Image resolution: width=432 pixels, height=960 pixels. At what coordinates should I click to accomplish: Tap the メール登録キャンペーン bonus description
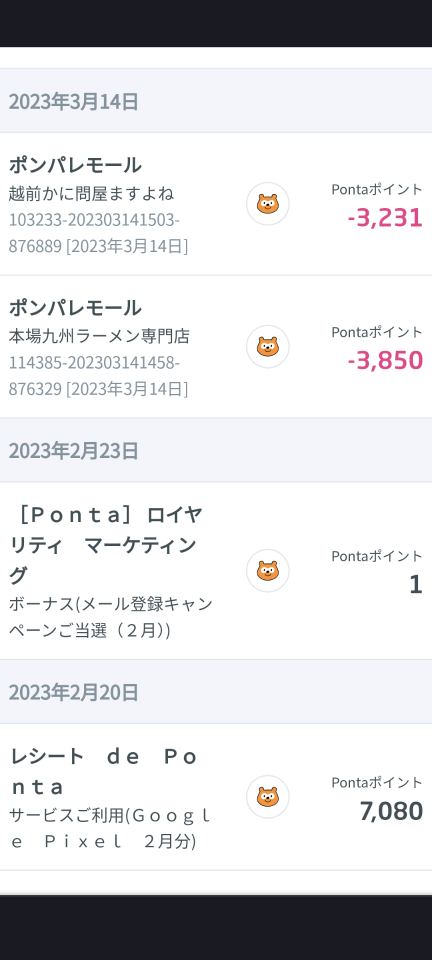click(111, 617)
